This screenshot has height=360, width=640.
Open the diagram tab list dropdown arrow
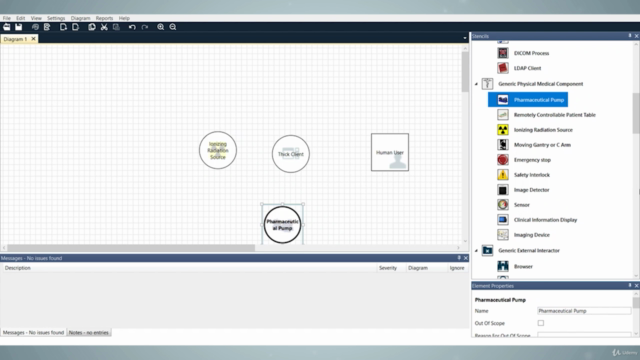click(465, 38)
